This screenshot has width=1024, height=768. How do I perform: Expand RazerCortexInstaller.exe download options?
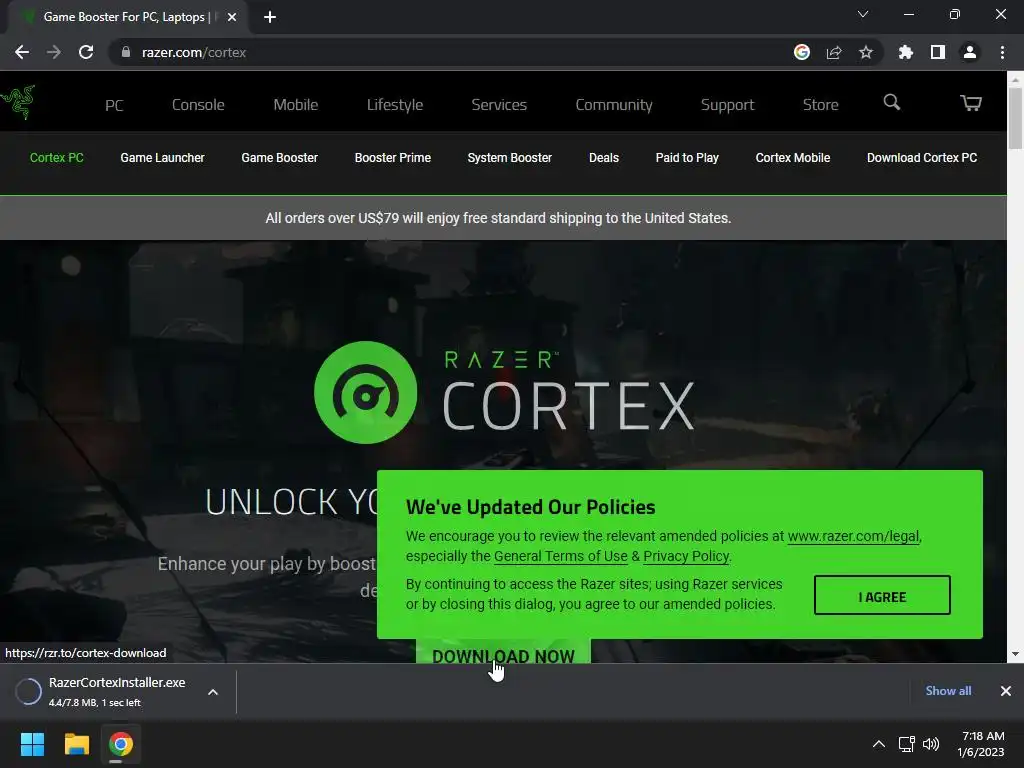tap(213, 692)
